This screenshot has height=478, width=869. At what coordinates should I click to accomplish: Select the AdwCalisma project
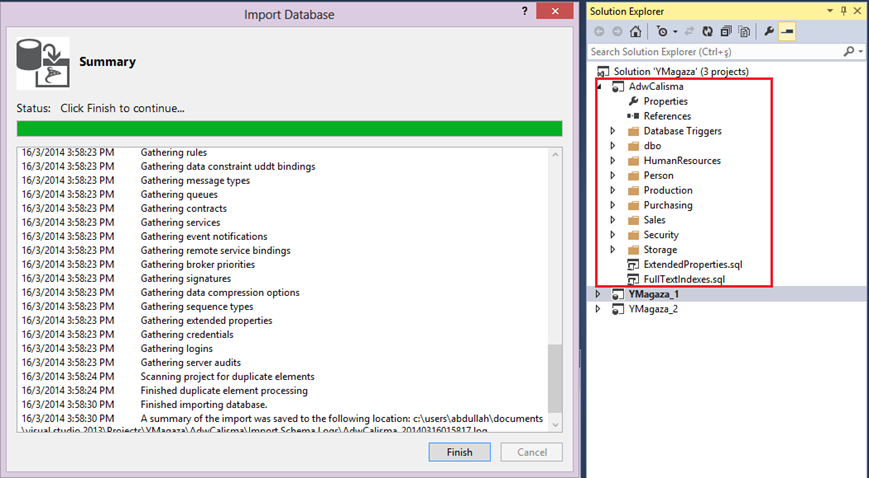tap(656, 87)
